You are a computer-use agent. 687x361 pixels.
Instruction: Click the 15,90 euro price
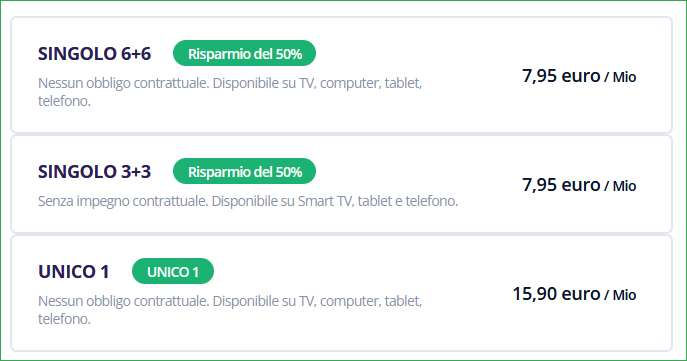click(x=556, y=294)
